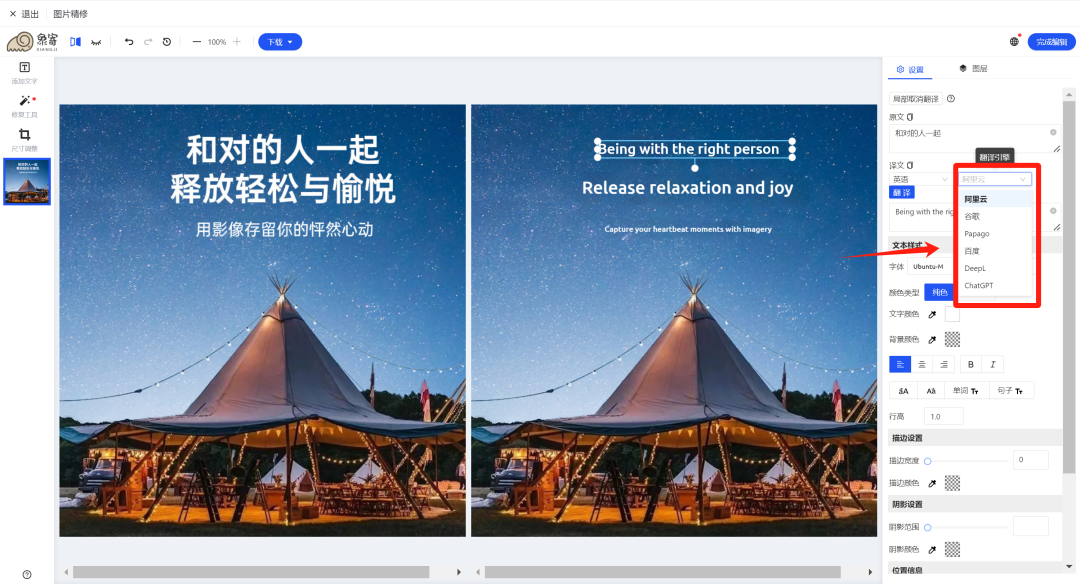Click the zoom out minus icon
The height and width of the screenshot is (584, 1080).
(x=196, y=42)
